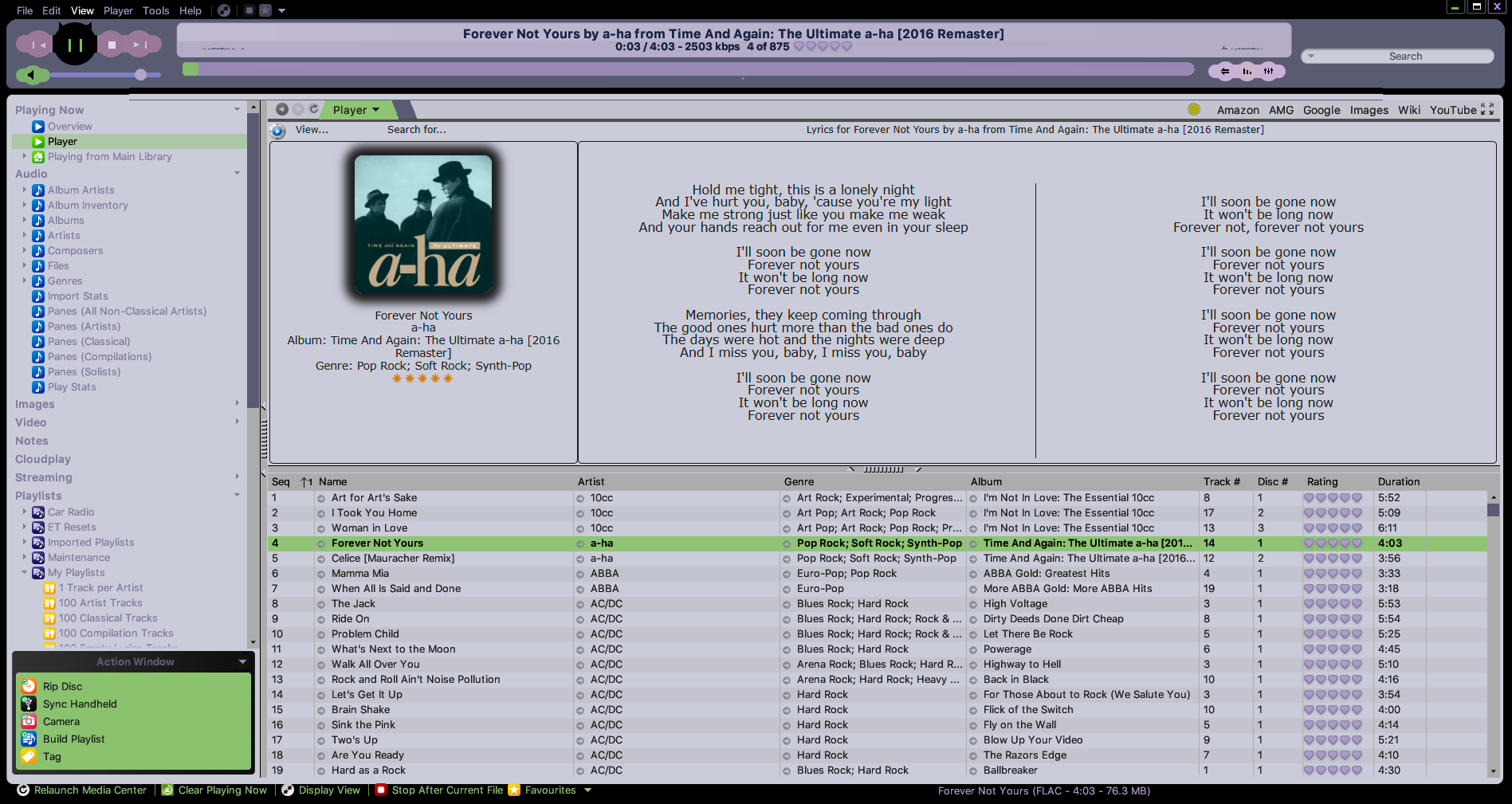1512x804 pixels.
Task: Expand the Images section
Action: [237, 403]
